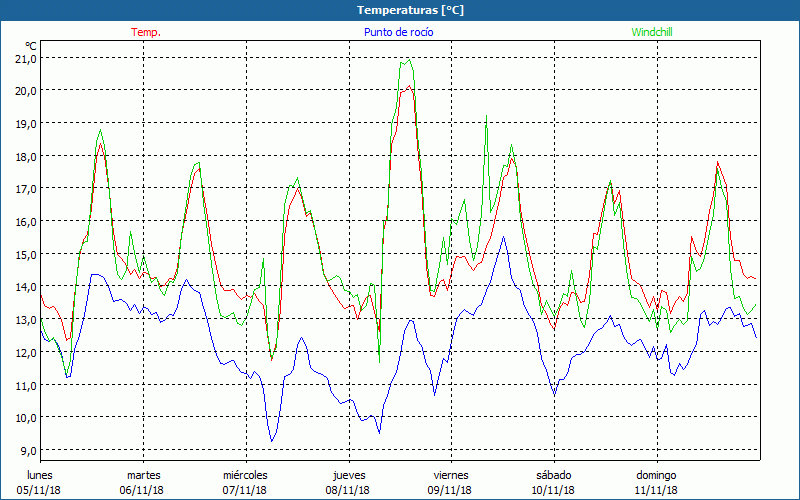Click the '°C' unit label on the axis

point(31,46)
